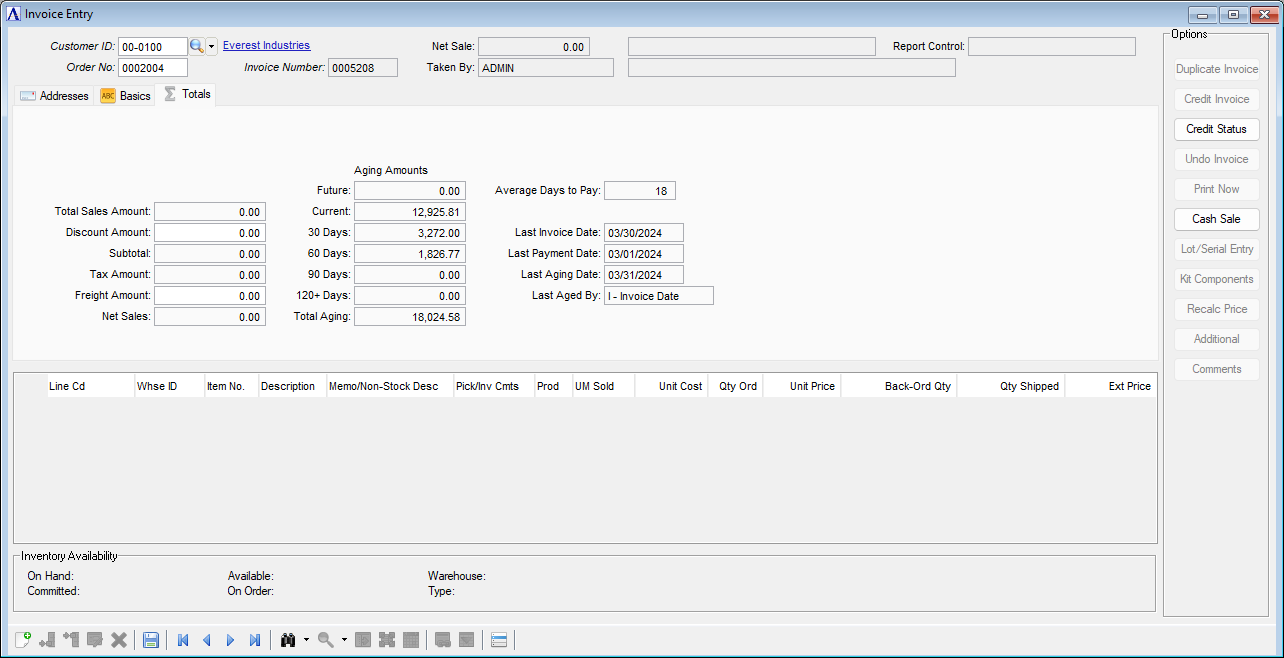Image resolution: width=1284 pixels, height=658 pixels.
Task: Click the Unit Price column header
Action: point(811,386)
